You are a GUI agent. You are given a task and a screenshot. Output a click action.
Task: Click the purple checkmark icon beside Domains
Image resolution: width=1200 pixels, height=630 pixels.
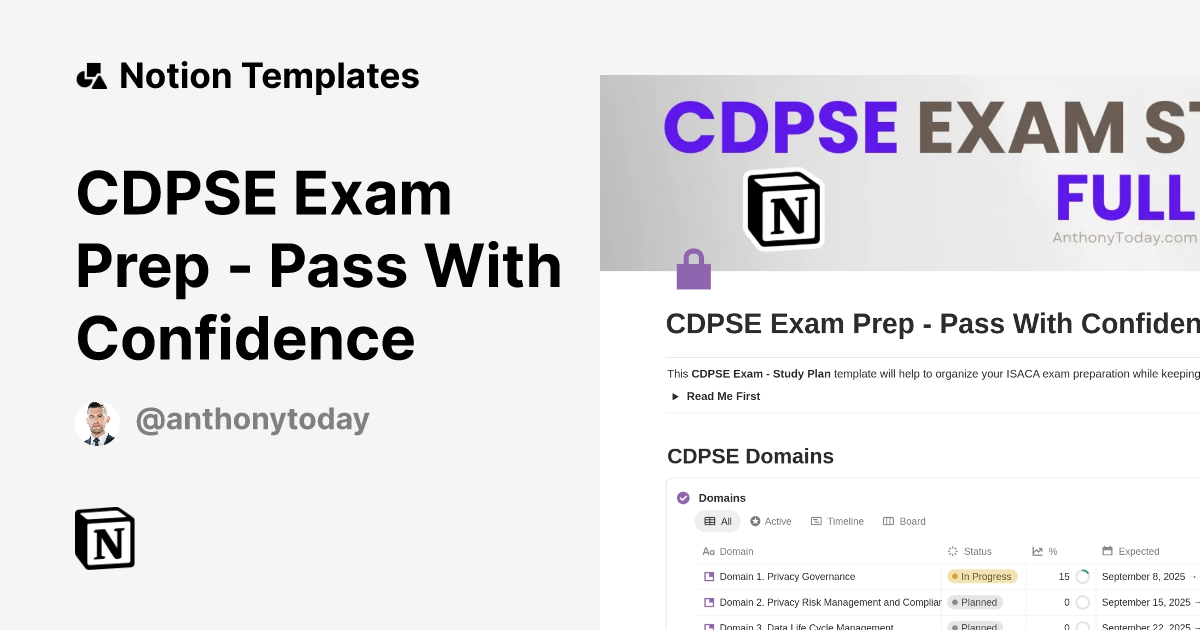tap(682, 498)
